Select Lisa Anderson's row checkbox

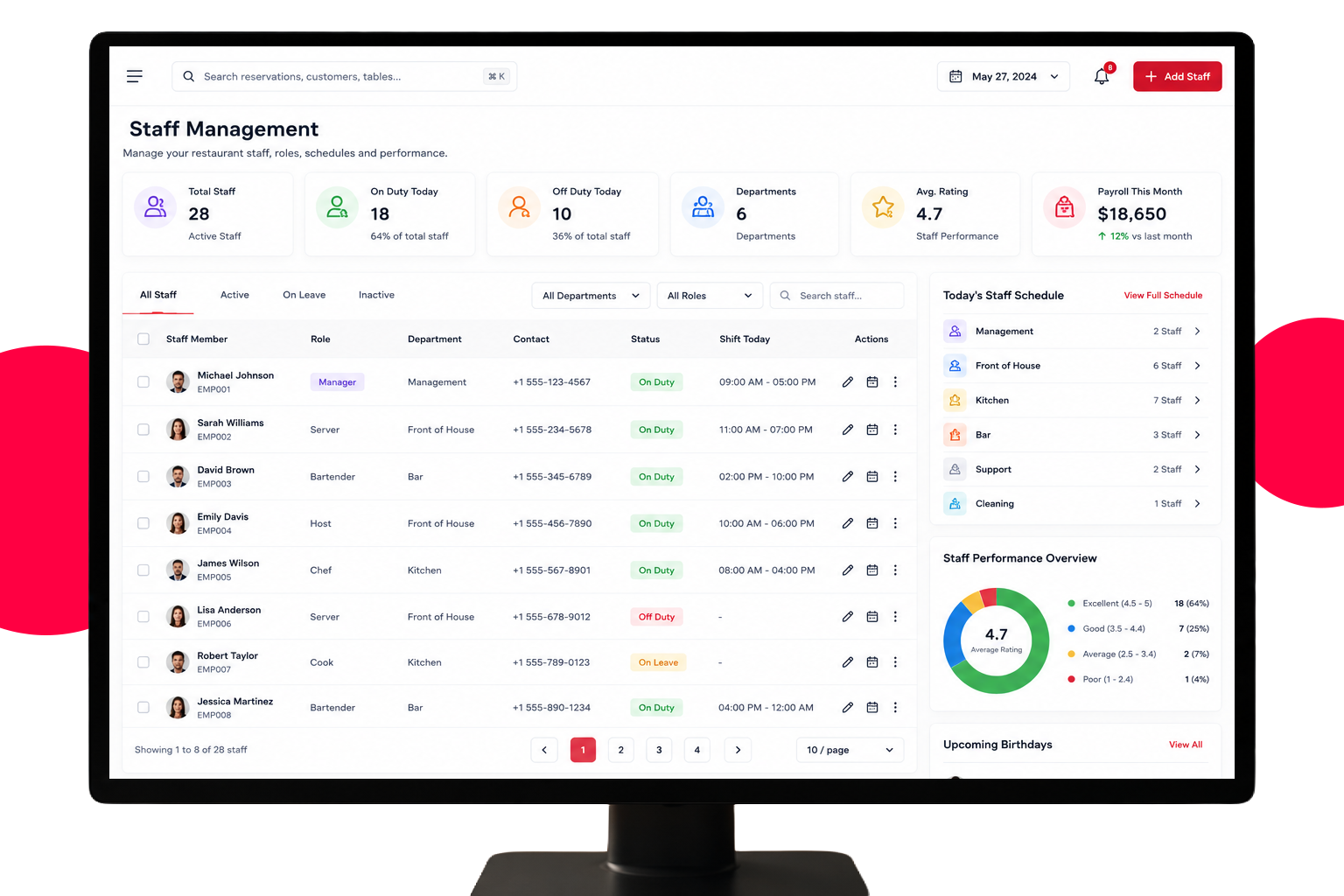[143, 617]
